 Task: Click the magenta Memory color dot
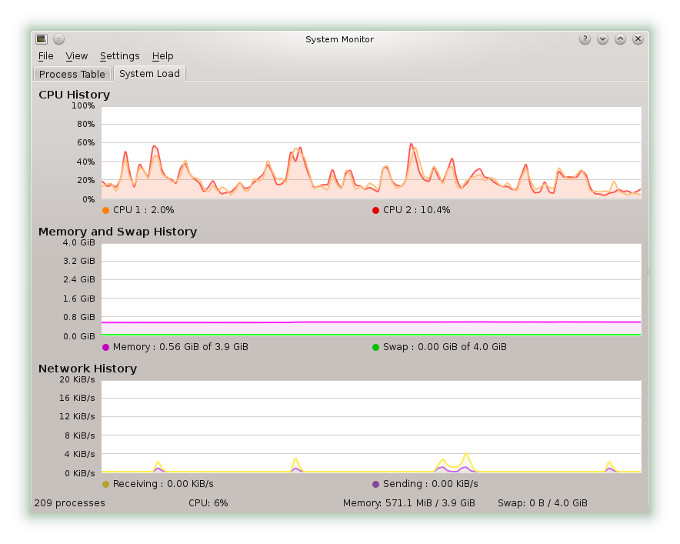click(105, 347)
